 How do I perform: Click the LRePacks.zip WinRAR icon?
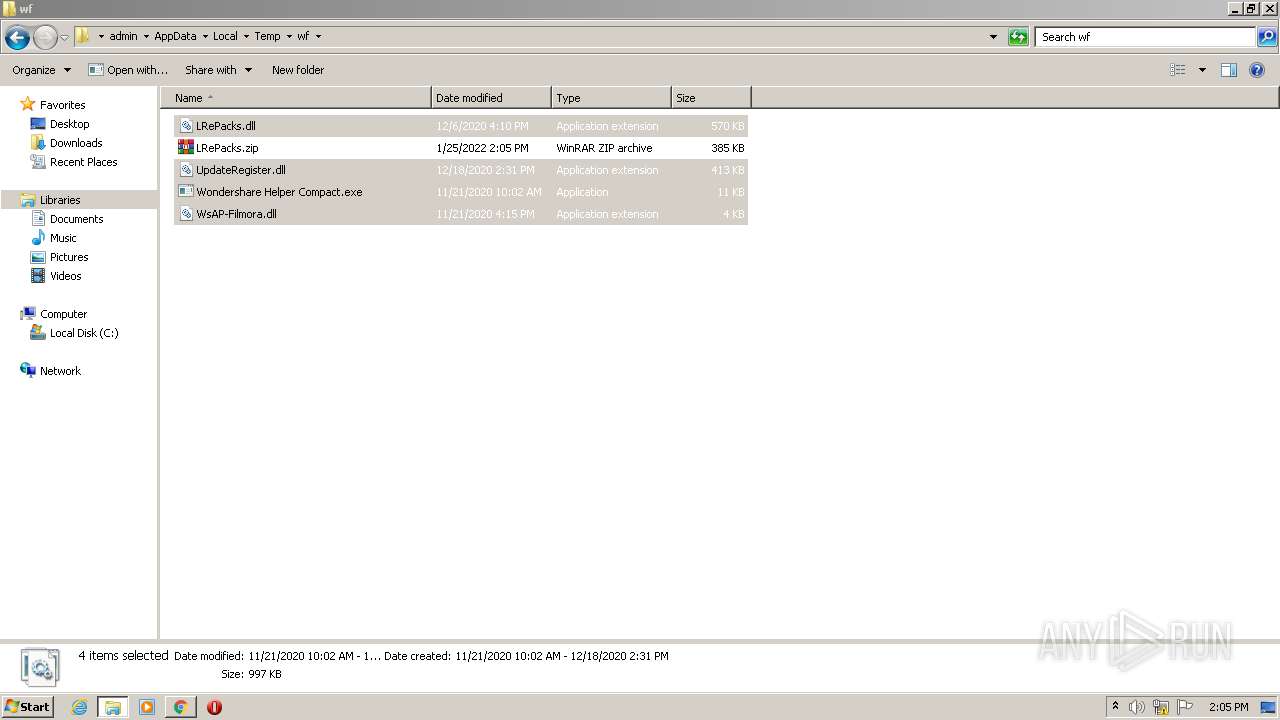tap(186, 148)
